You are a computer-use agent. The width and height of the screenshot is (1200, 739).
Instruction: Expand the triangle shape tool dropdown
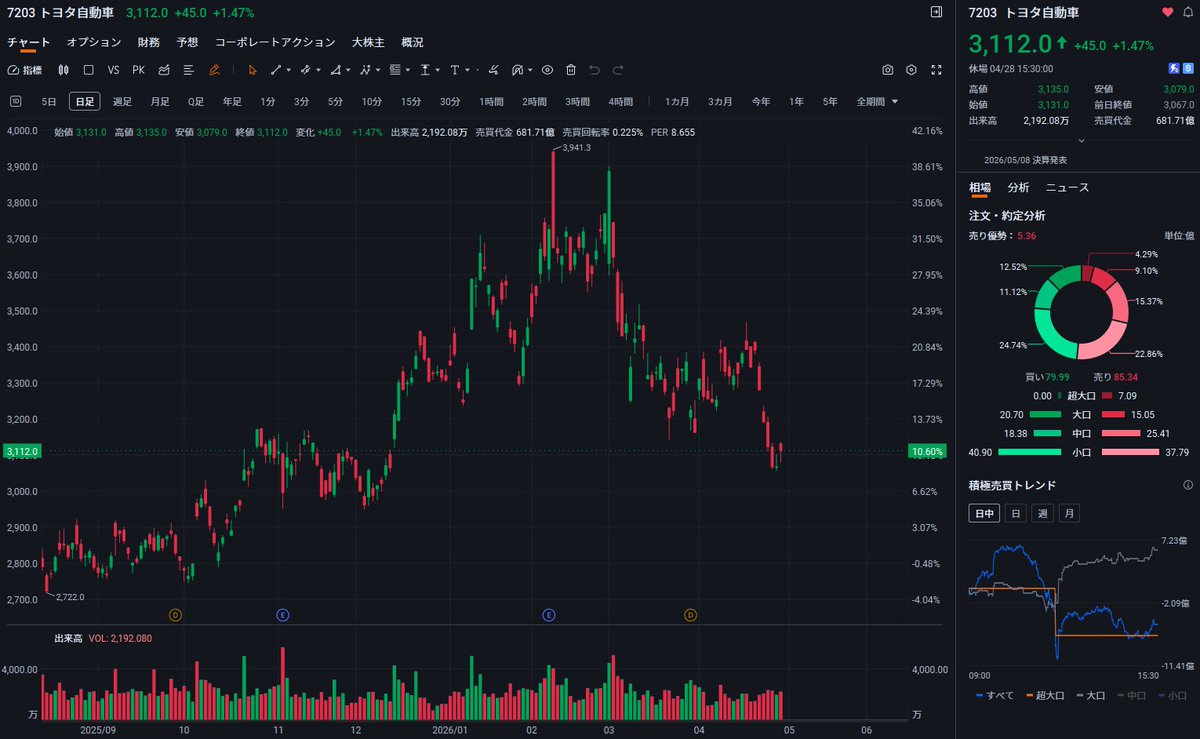pos(348,70)
